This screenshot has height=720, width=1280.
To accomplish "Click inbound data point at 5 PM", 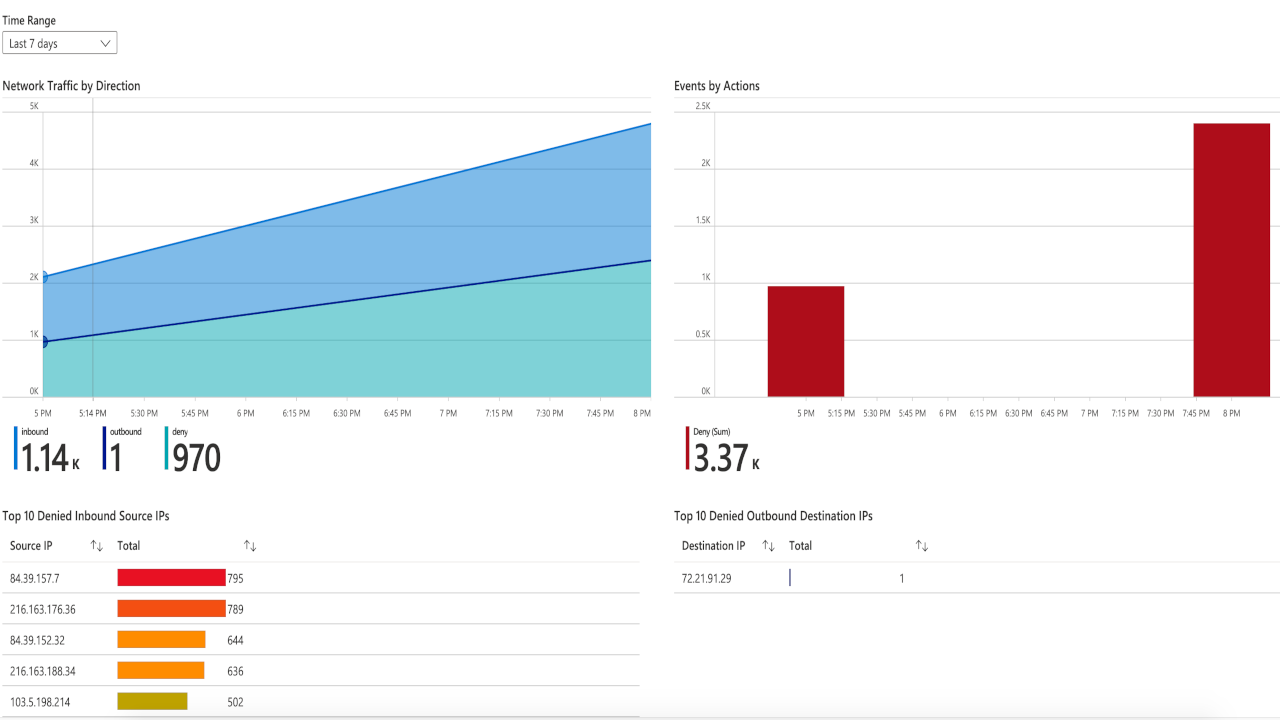I will pos(42,277).
